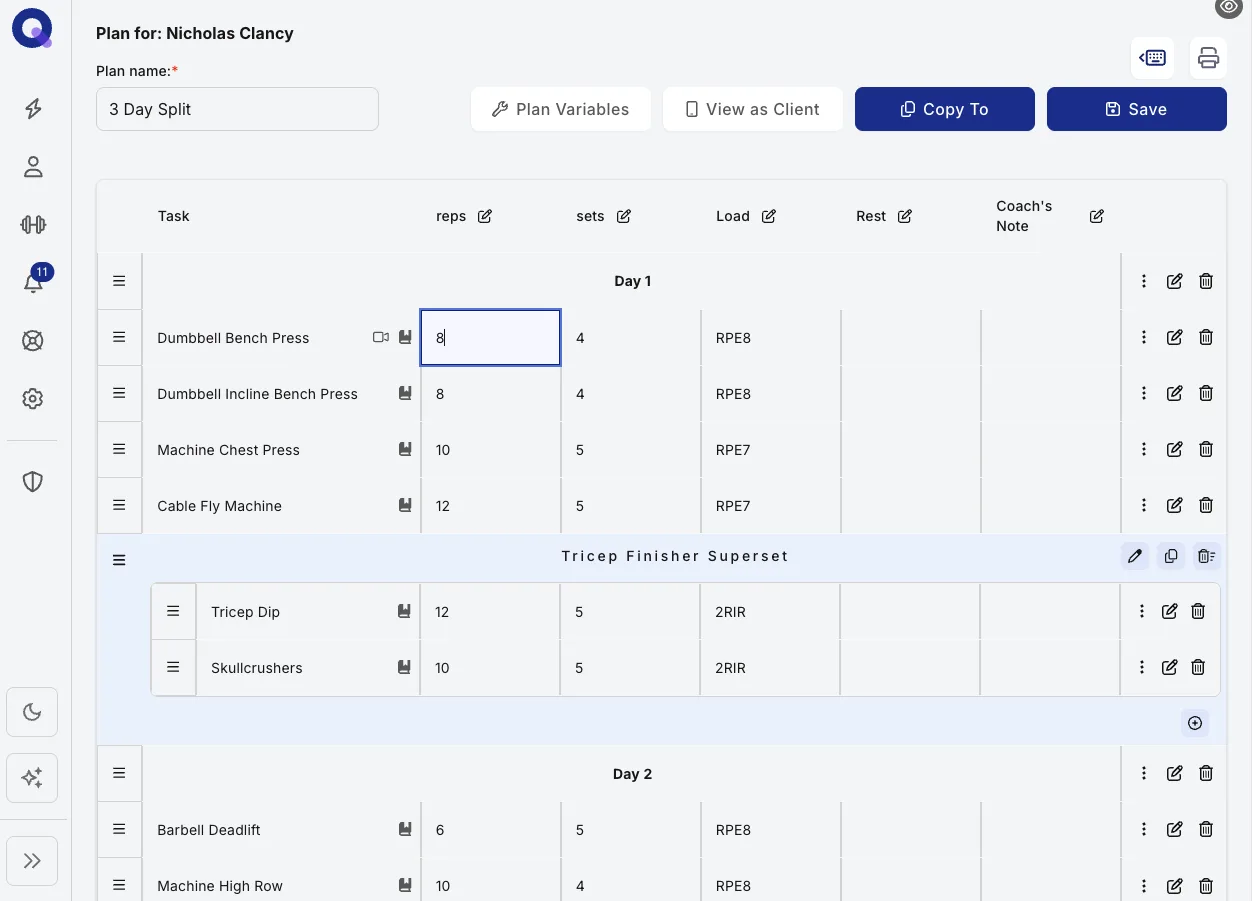
Task: Open the user profile sidebar item
Action: [33, 166]
